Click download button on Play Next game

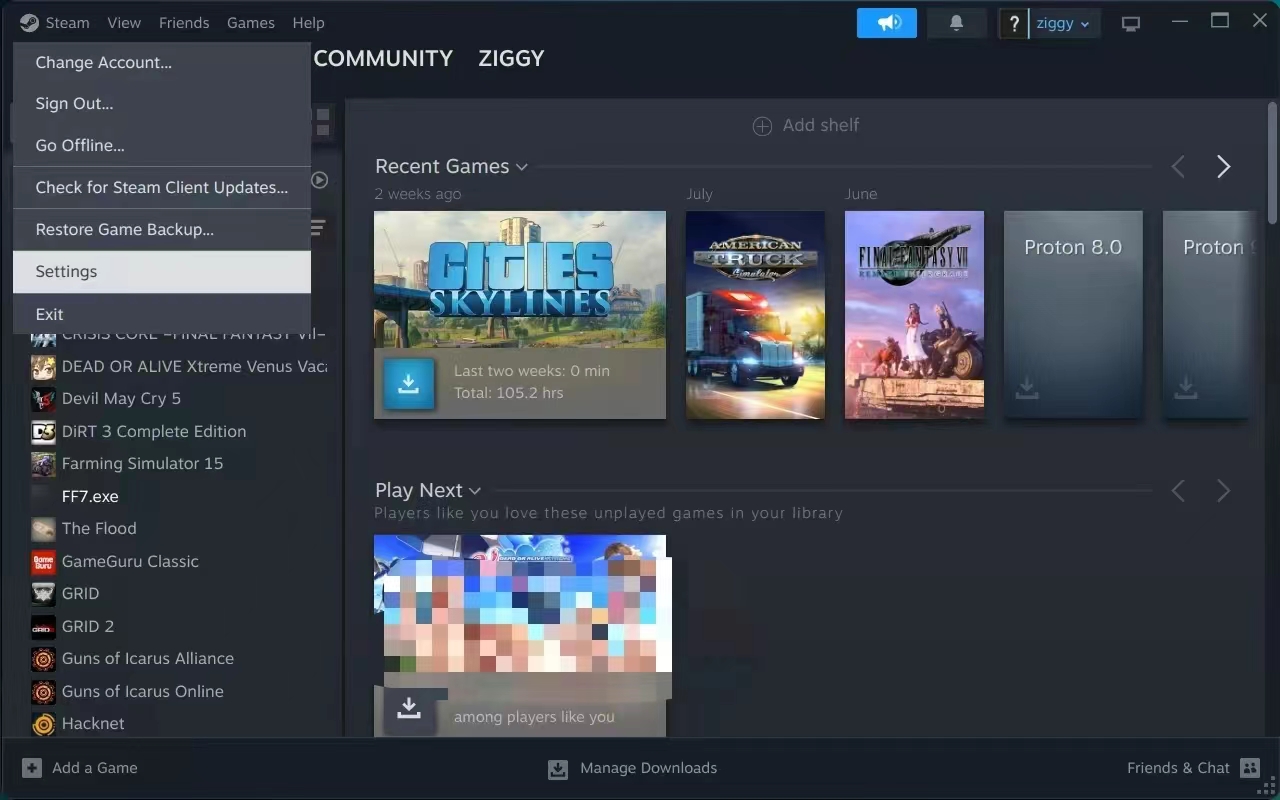click(x=409, y=708)
